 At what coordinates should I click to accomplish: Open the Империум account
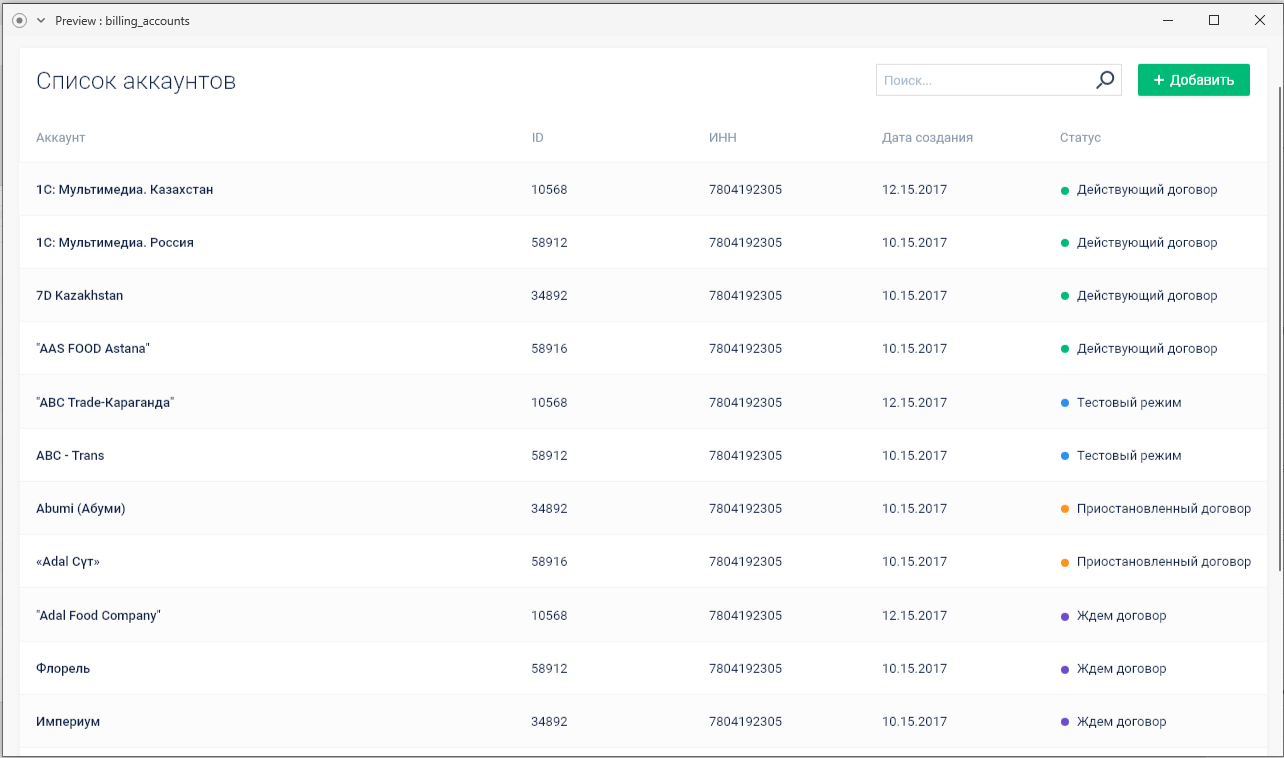point(68,721)
